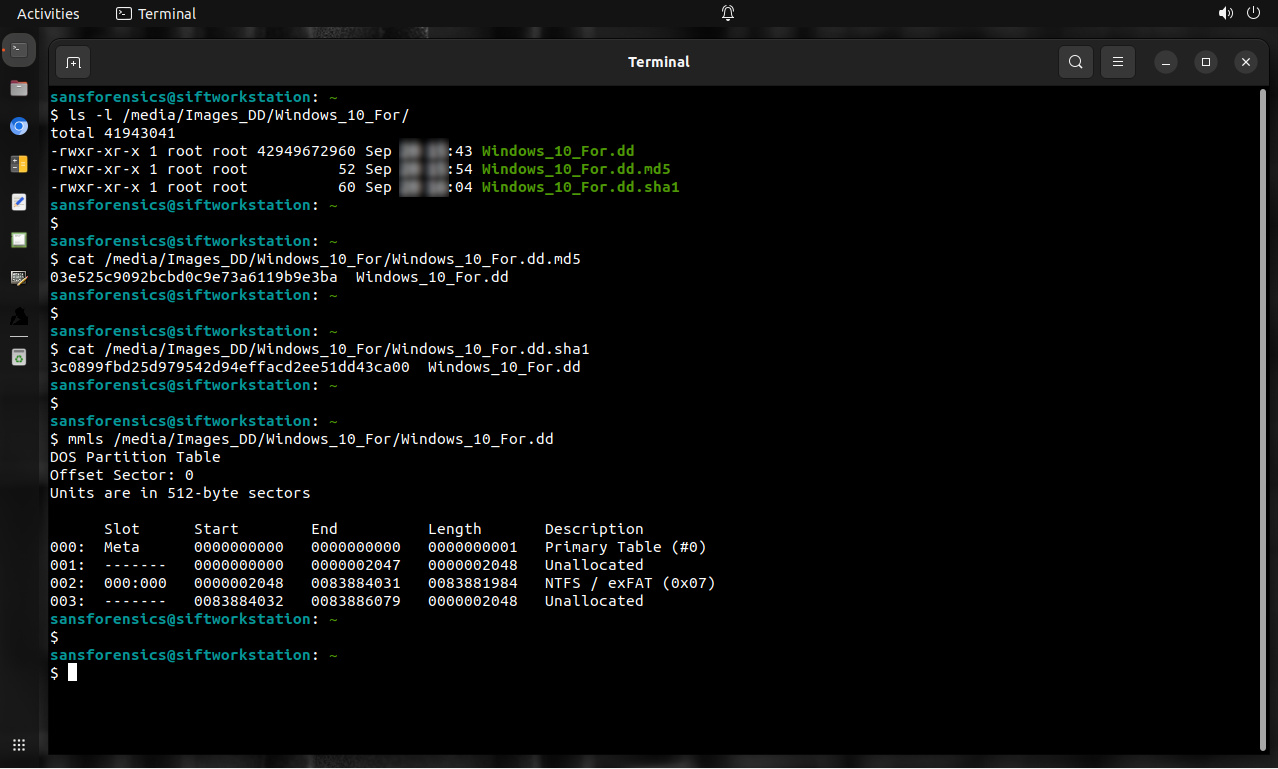The width and height of the screenshot is (1278, 769).
Task: Maximize the Terminal window
Action: pos(1206,62)
